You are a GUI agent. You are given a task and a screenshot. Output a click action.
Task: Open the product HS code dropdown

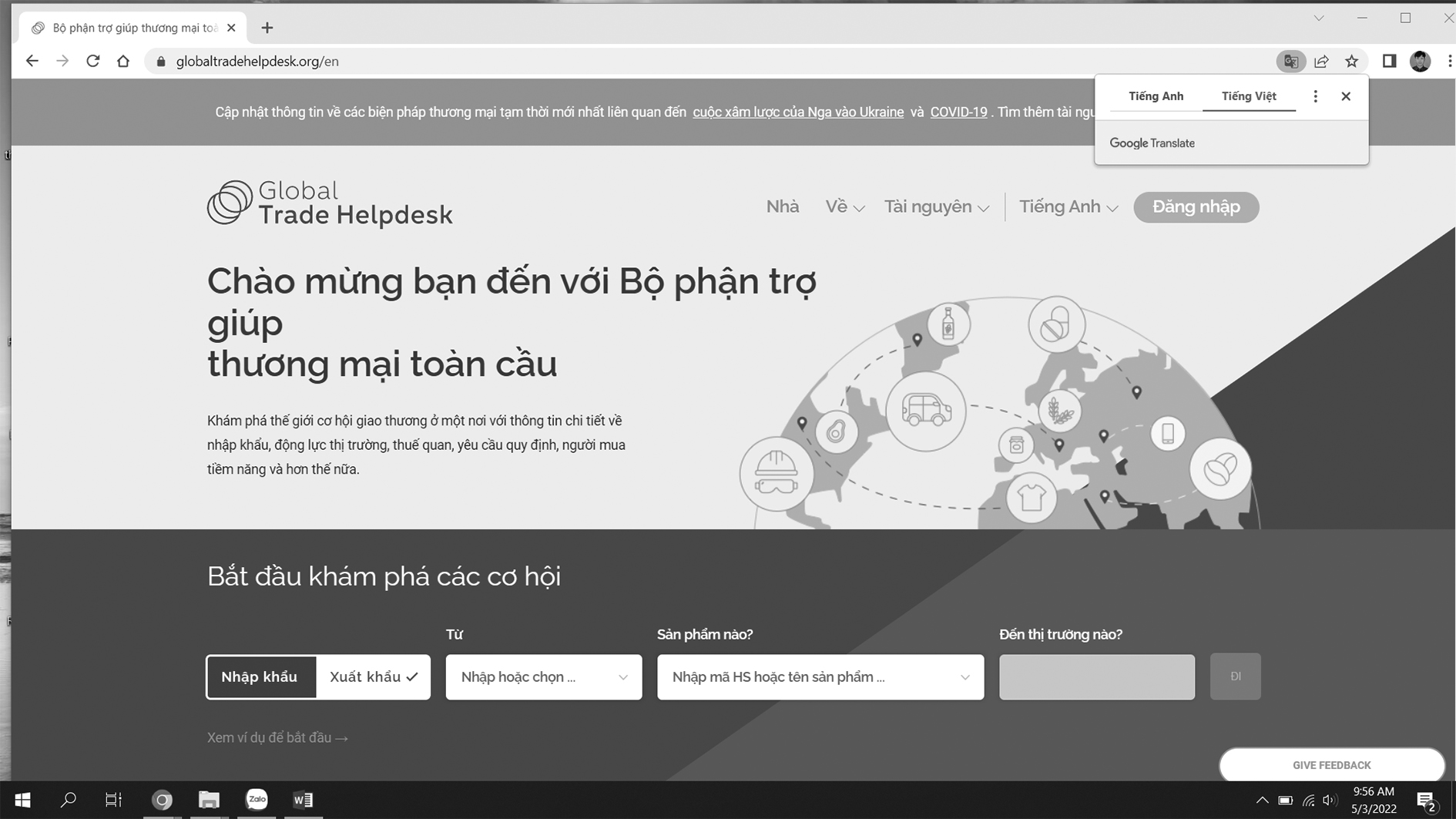(x=820, y=677)
